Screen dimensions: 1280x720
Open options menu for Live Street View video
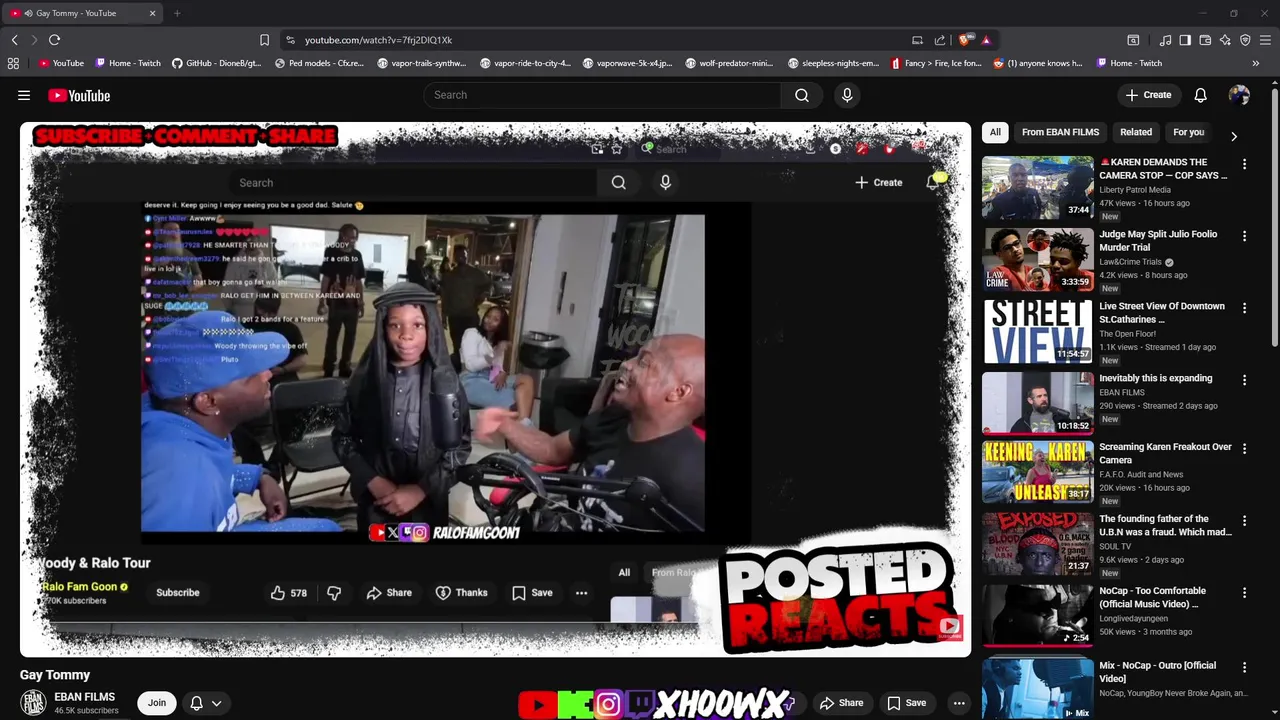point(1244,309)
